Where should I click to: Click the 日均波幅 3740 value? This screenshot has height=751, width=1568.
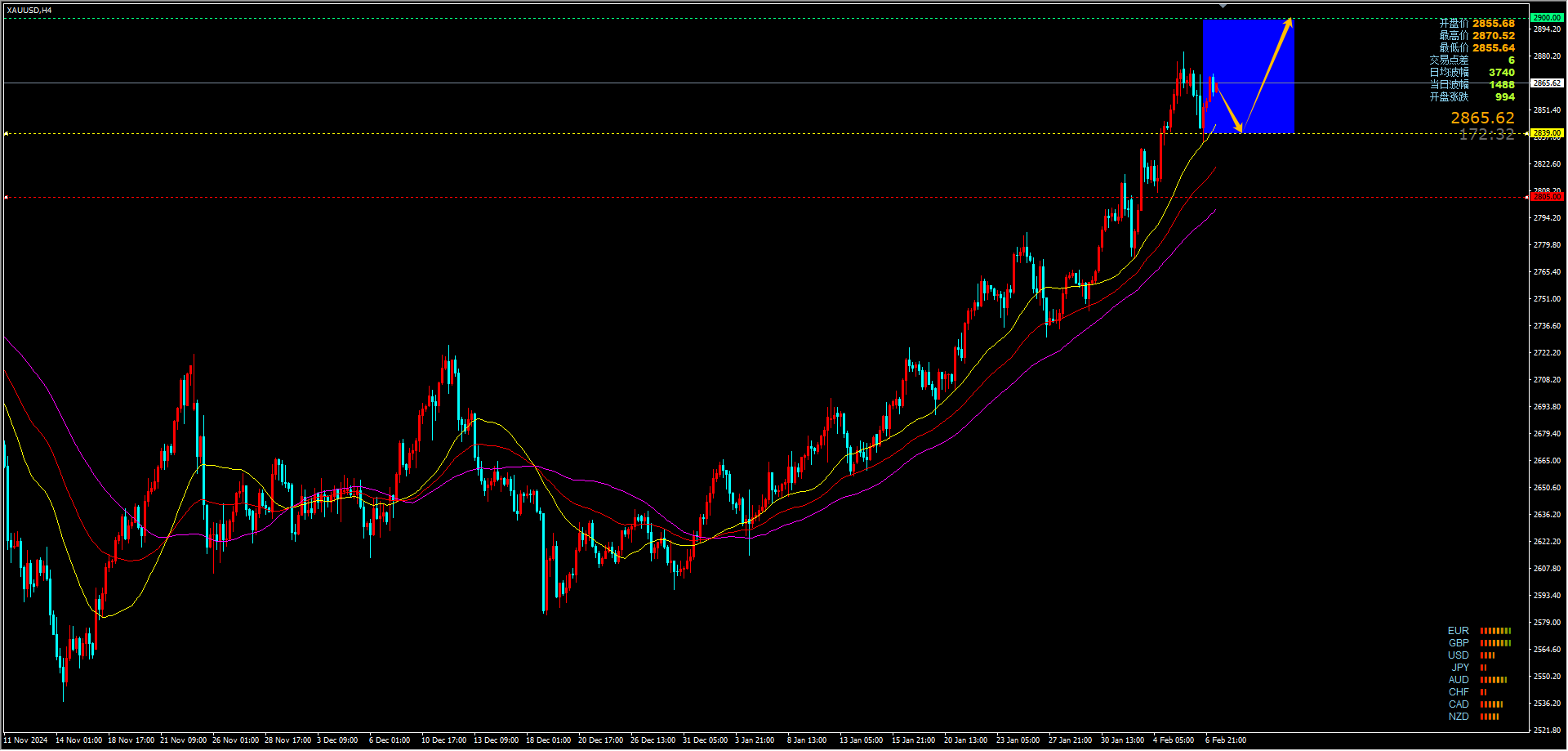coord(1501,73)
